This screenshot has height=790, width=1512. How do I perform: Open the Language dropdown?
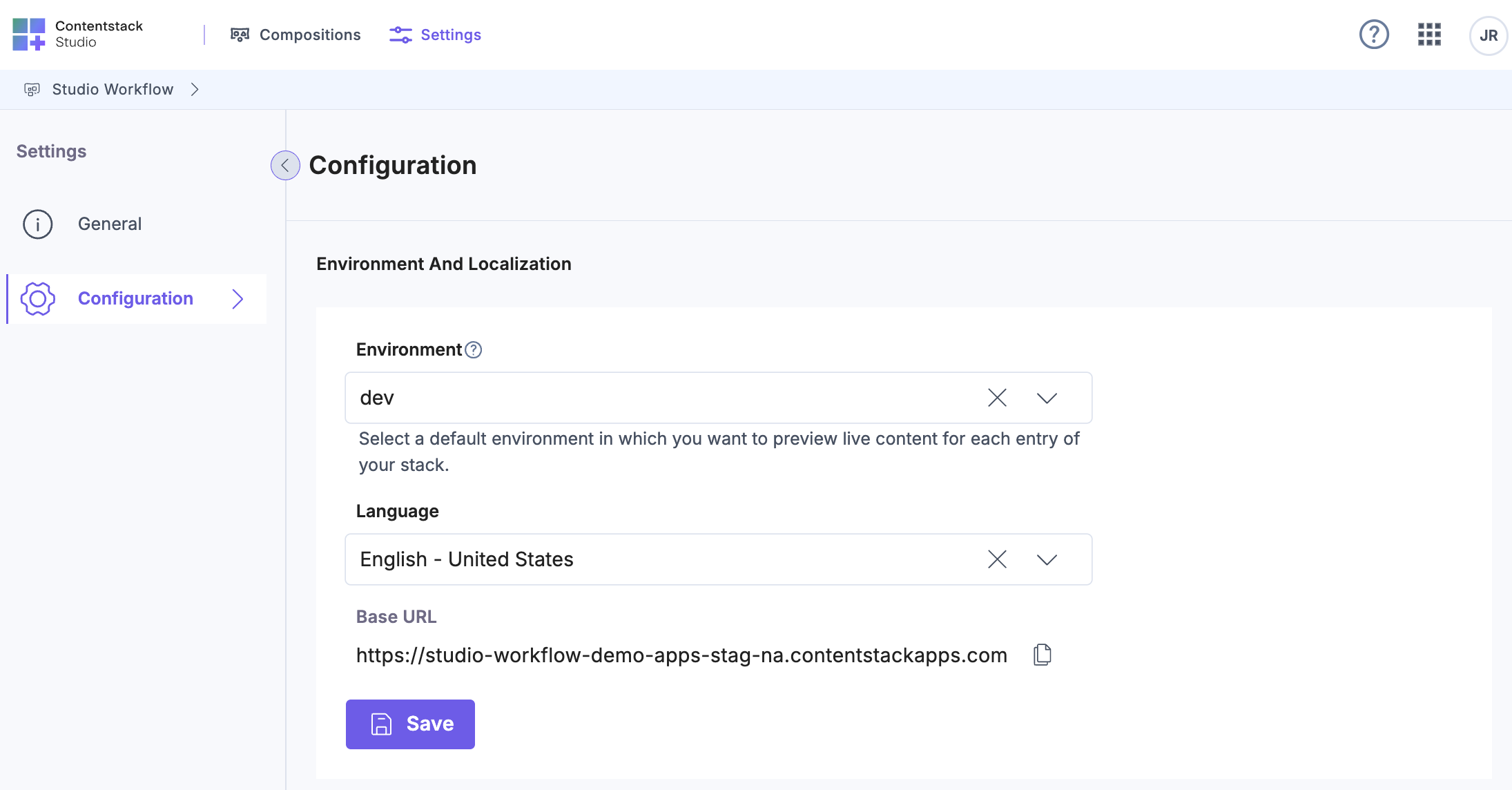point(1045,559)
